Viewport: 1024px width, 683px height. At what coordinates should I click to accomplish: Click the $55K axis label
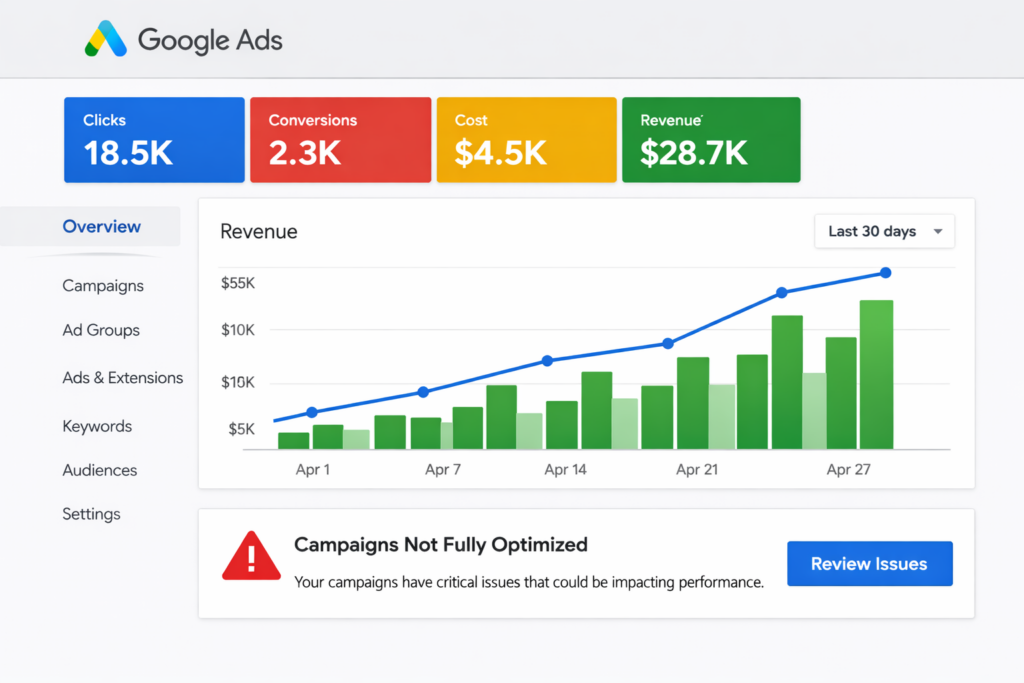point(238,283)
